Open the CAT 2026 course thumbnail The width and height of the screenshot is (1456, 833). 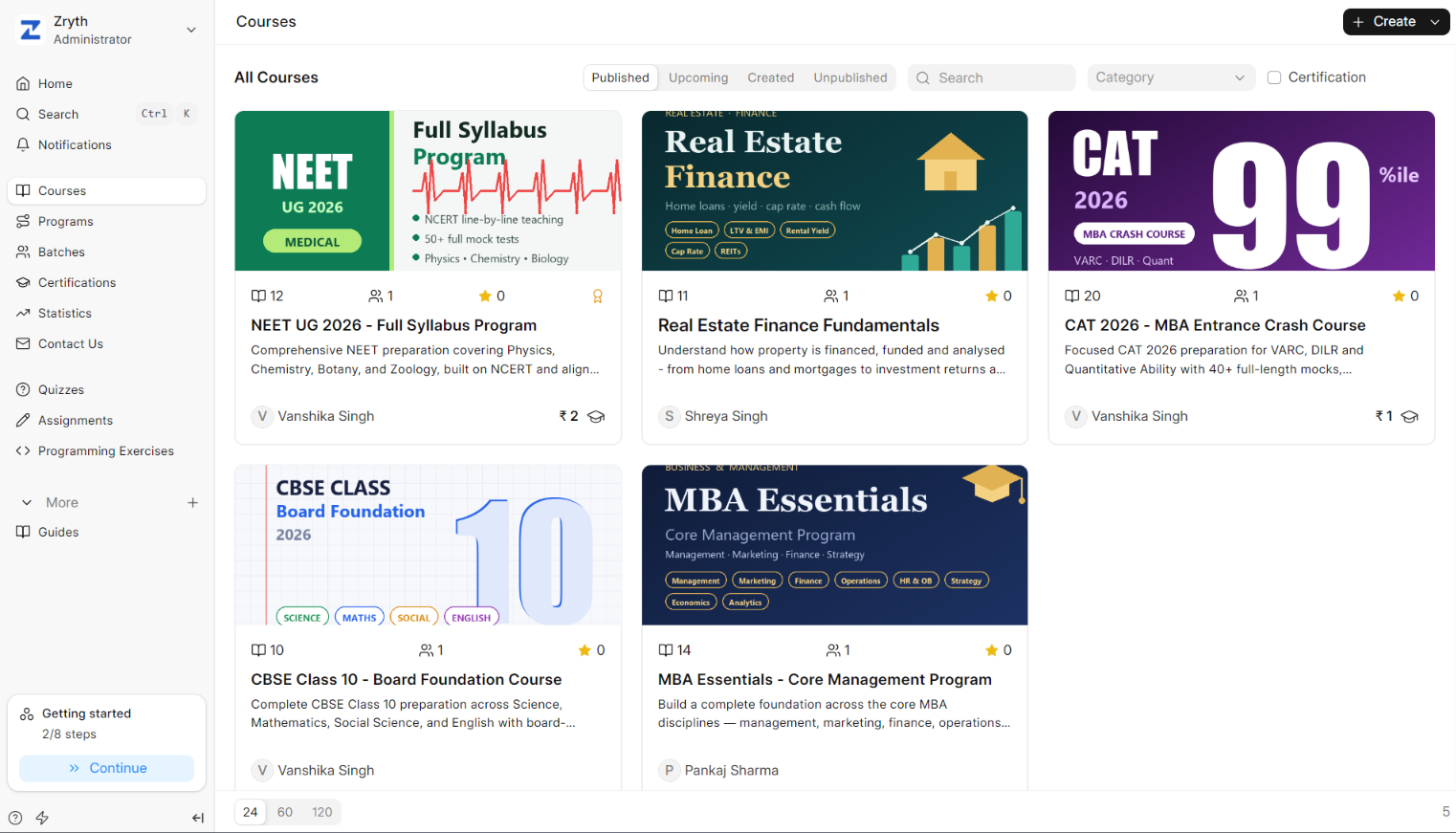[x=1242, y=190]
